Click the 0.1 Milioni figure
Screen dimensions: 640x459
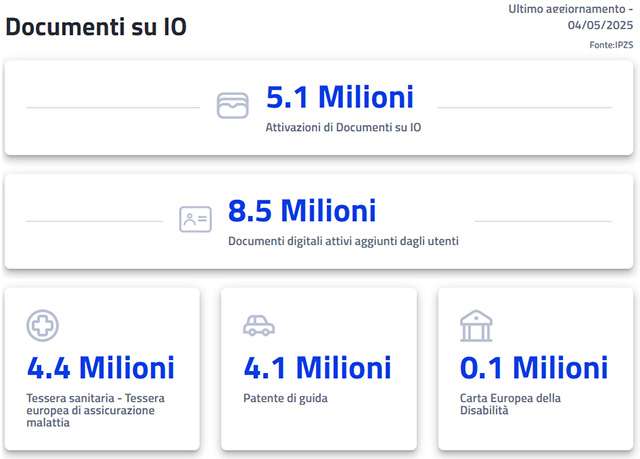pyautogui.click(x=534, y=367)
